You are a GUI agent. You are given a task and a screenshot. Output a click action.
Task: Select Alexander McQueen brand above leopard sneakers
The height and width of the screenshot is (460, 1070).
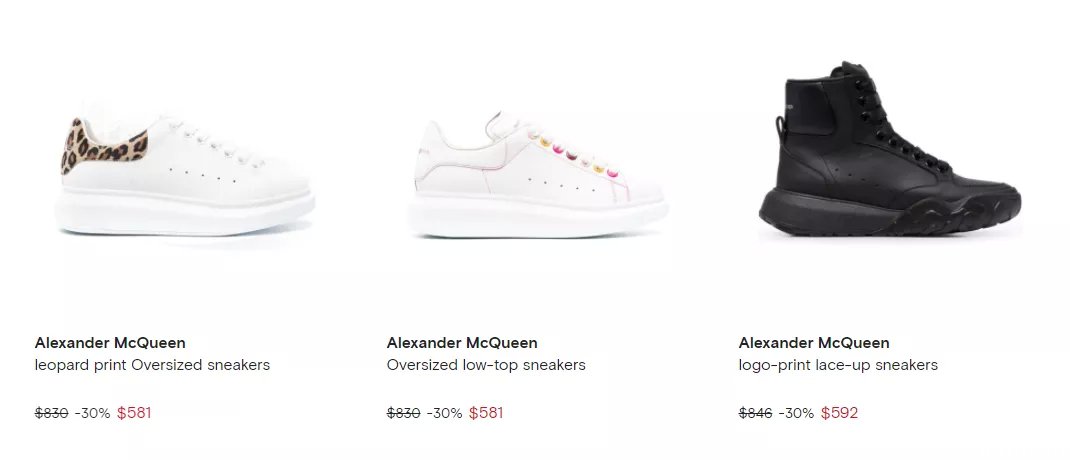coord(110,343)
